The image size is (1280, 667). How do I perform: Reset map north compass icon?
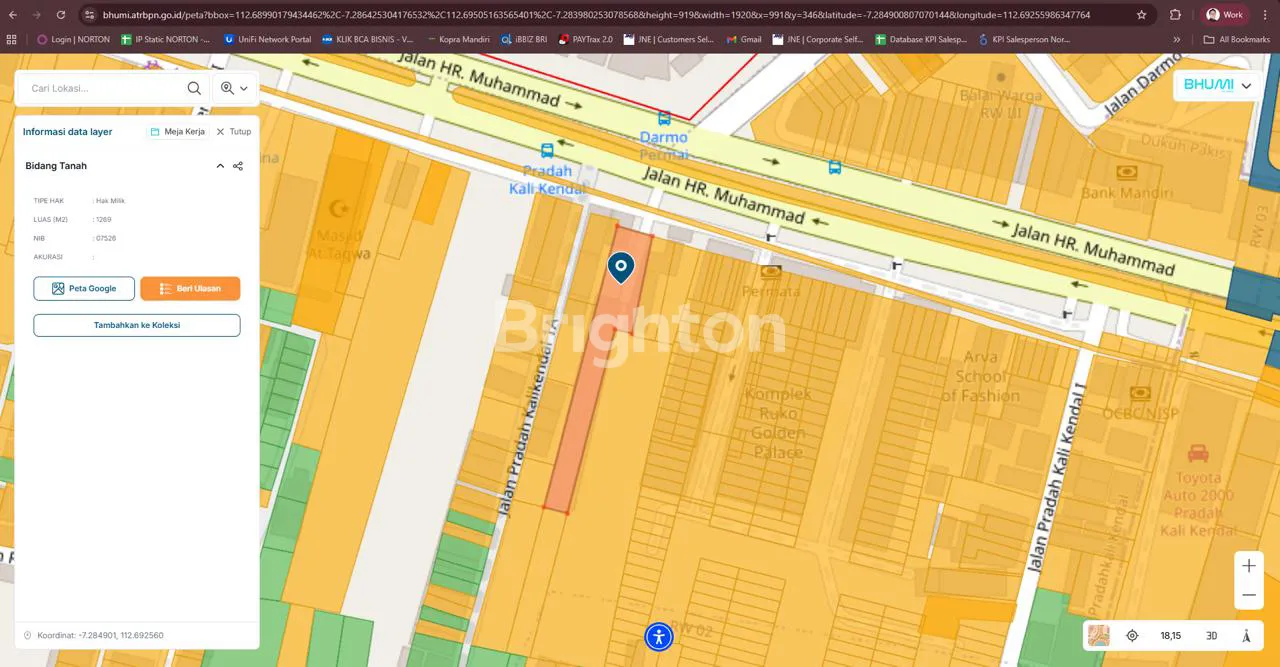[x=1246, y=635]
